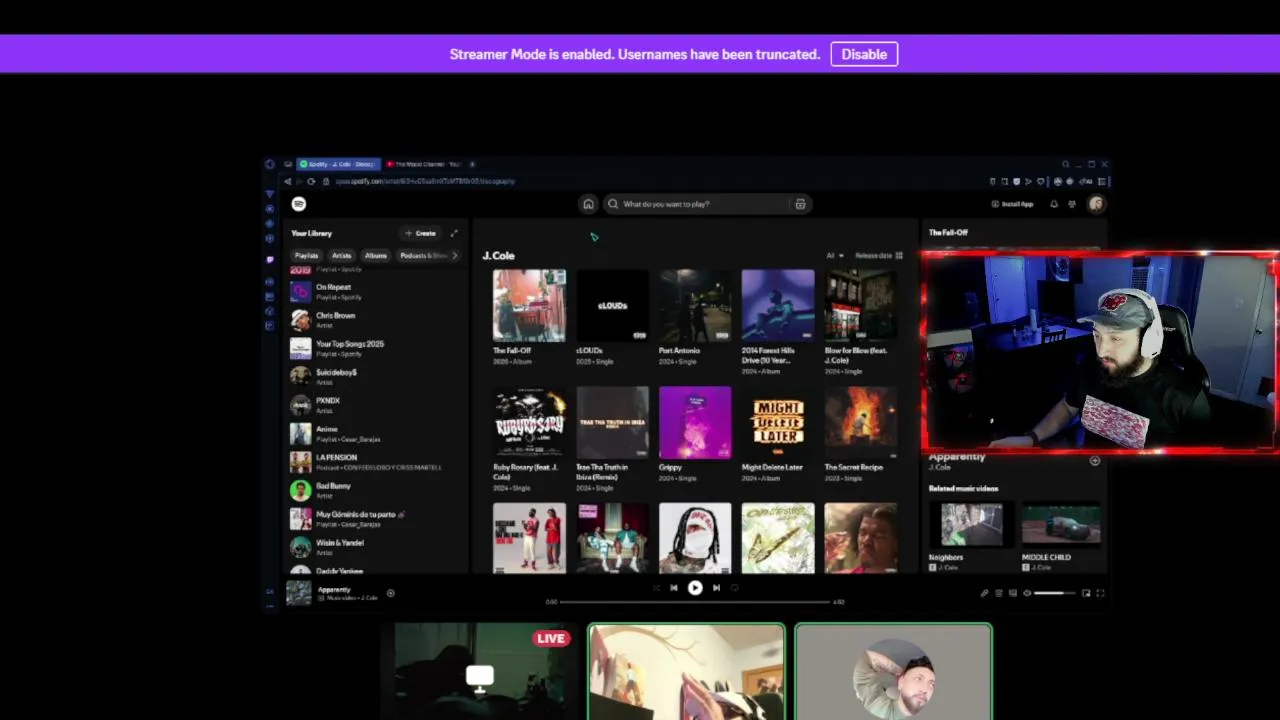Toggle shuffle in the player bar
Viewport: 1280px width, 720px height.
656,588
